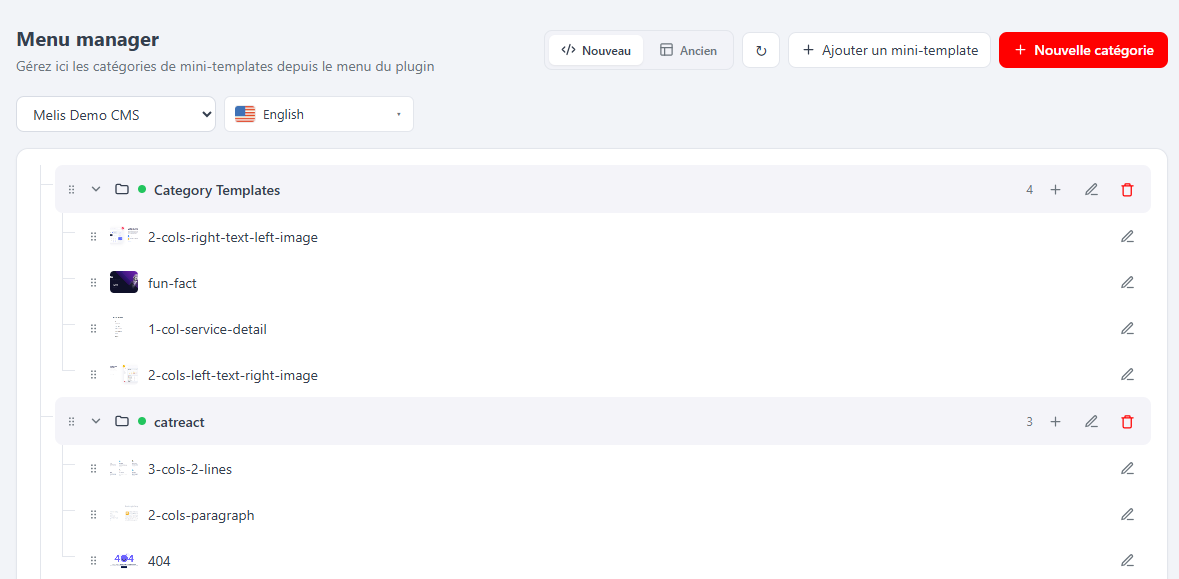This screenshot has height=579, width=1179.
Task: Click the Category Templates folder icon
Action: pos(121,189)
